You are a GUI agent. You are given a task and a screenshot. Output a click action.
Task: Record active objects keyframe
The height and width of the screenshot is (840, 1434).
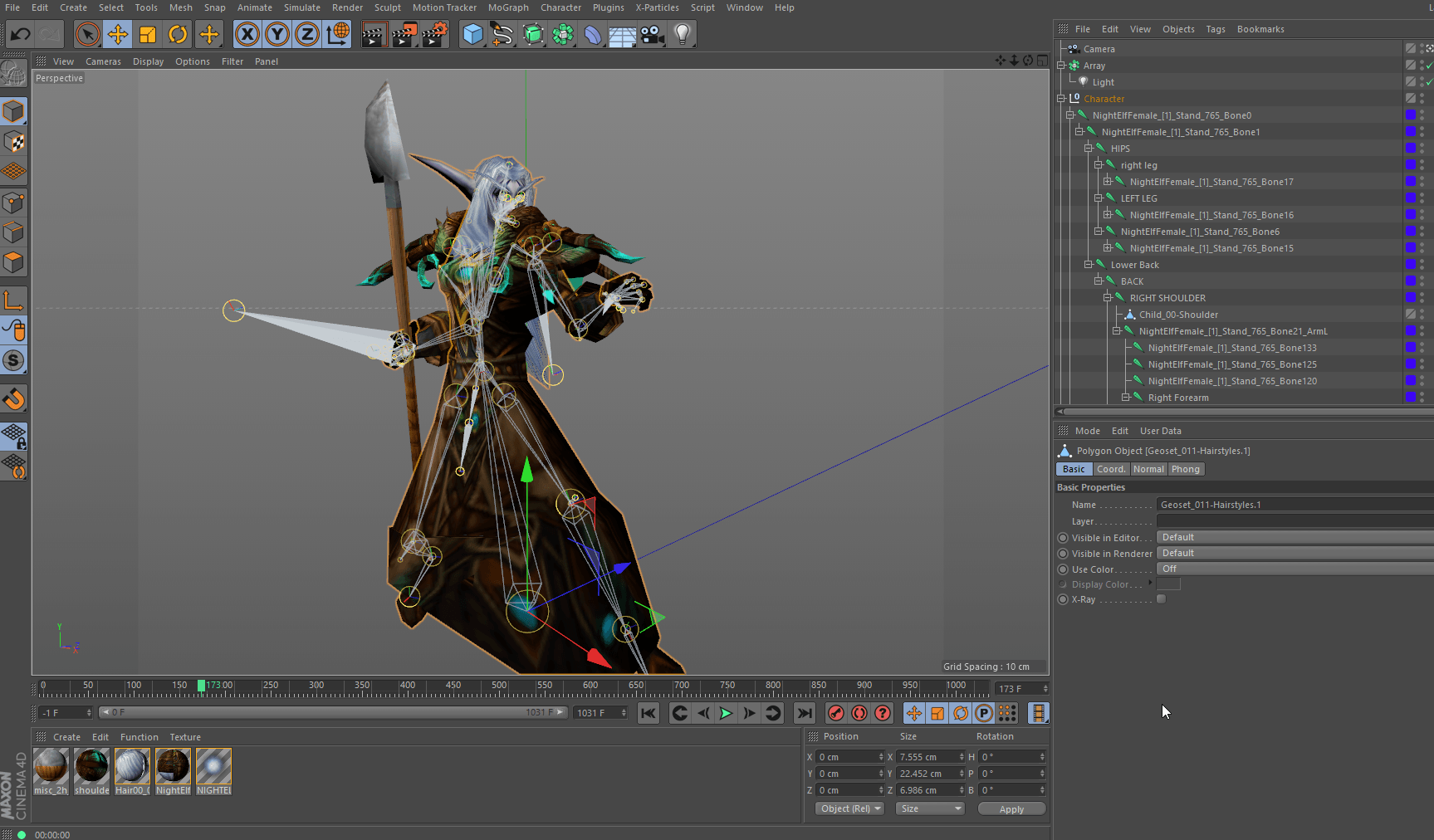tap(836, 713)
